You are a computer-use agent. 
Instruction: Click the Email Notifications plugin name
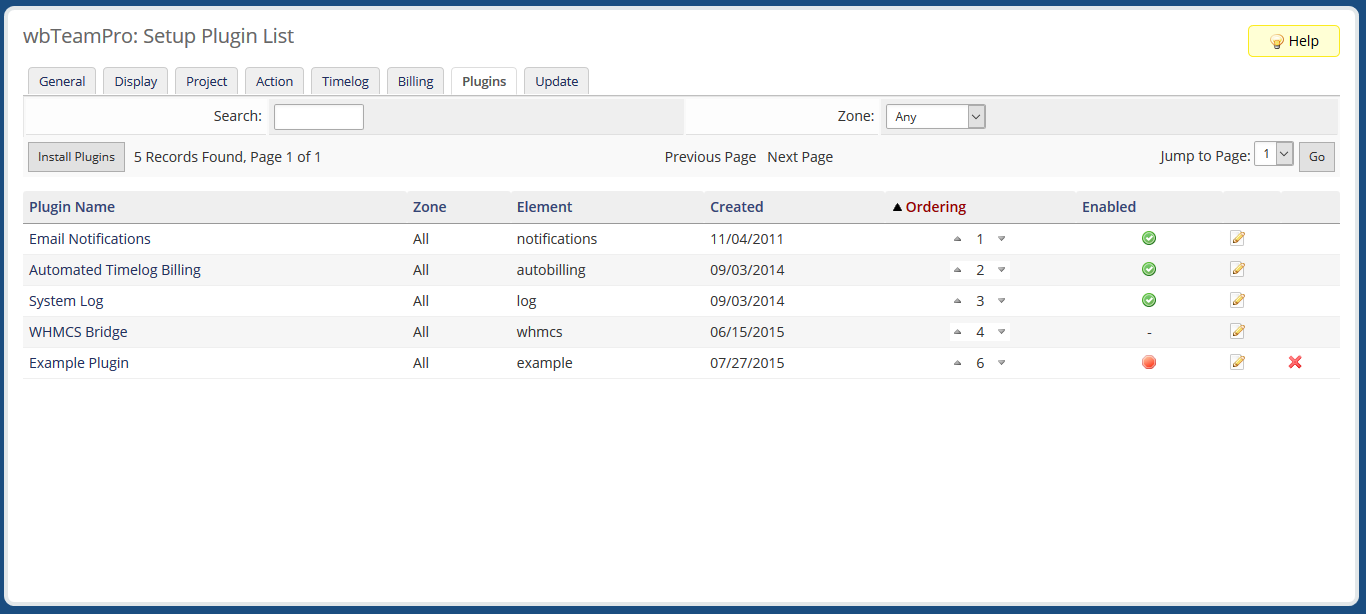click(x=90, y=239)
